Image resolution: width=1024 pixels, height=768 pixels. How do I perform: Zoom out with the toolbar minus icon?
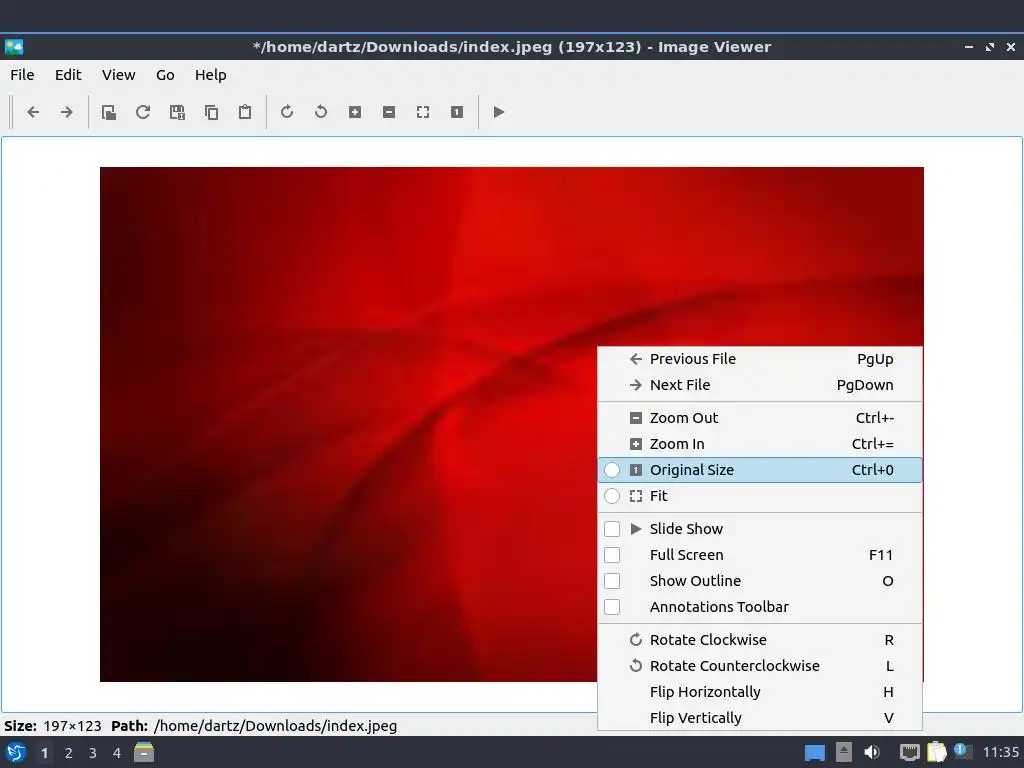point(389,112)
